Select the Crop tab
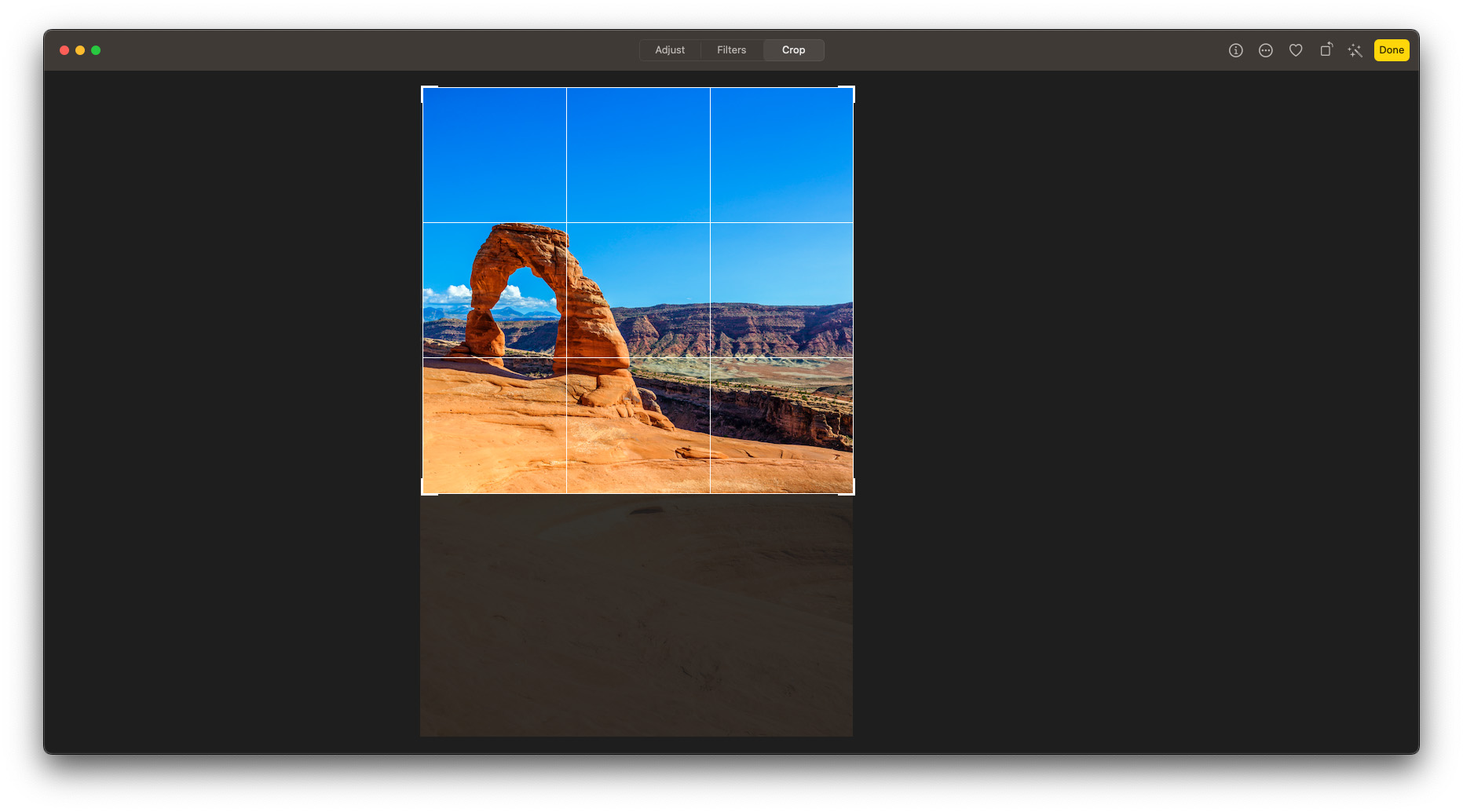This screenshot has width=1463, height=812. coord(793,50)
